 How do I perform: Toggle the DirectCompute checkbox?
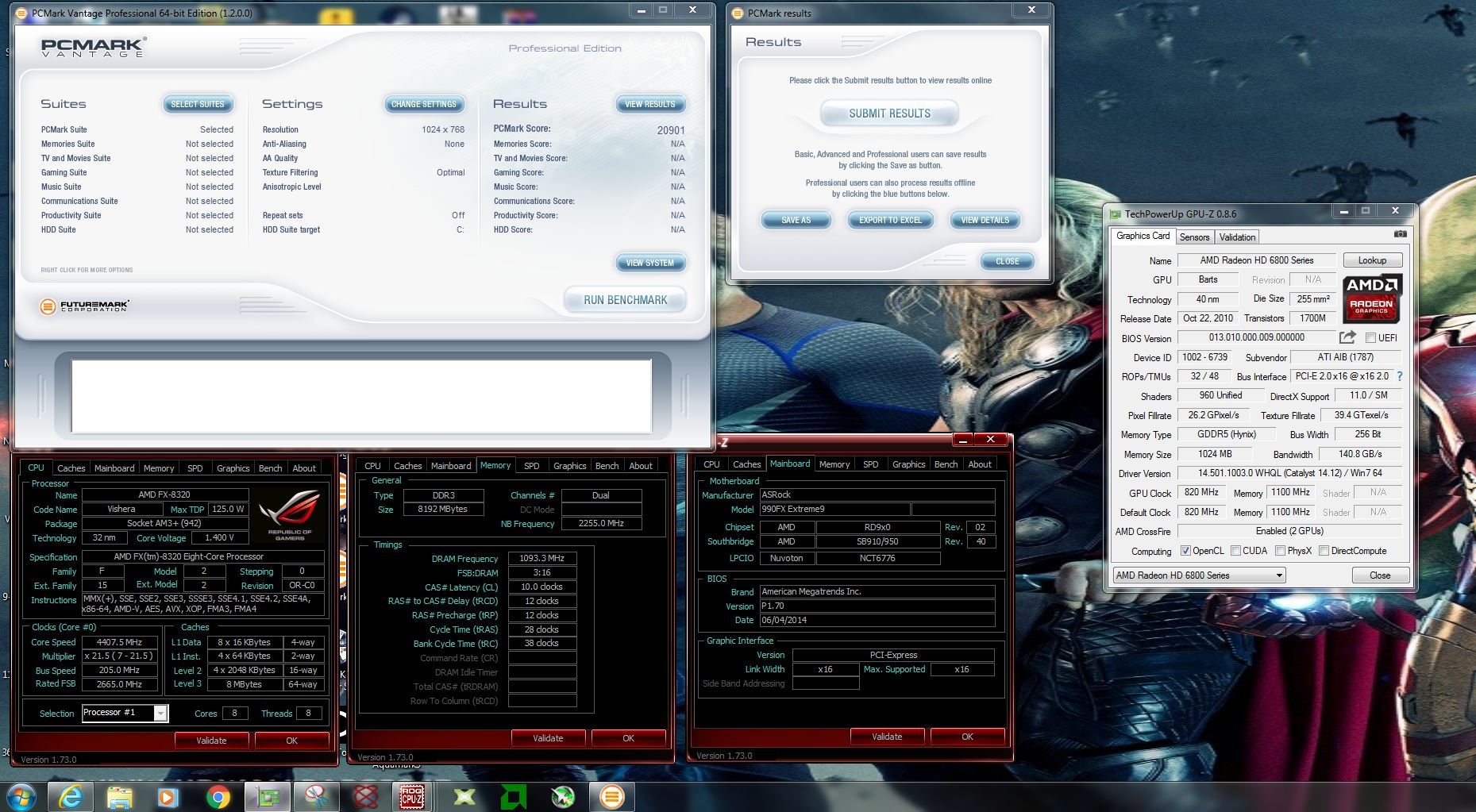coord(1324,551)
